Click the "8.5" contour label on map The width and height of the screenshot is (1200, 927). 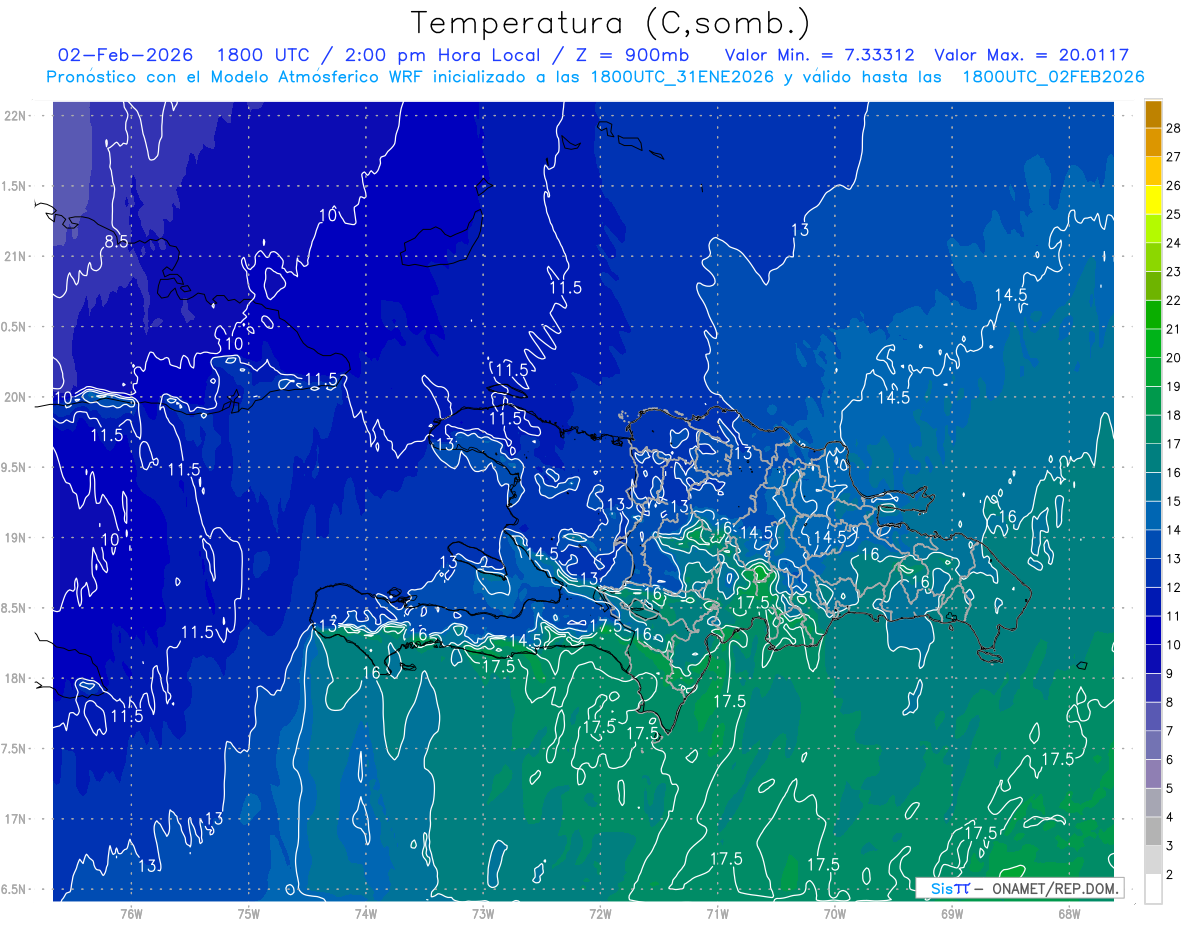pyautogui.click(x=116, y=241)
